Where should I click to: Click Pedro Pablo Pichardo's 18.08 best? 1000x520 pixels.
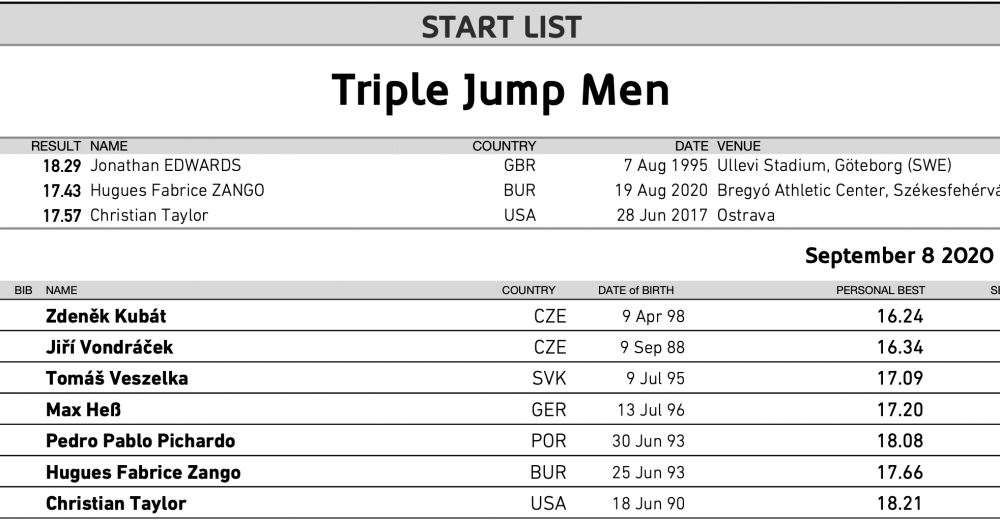900,441
